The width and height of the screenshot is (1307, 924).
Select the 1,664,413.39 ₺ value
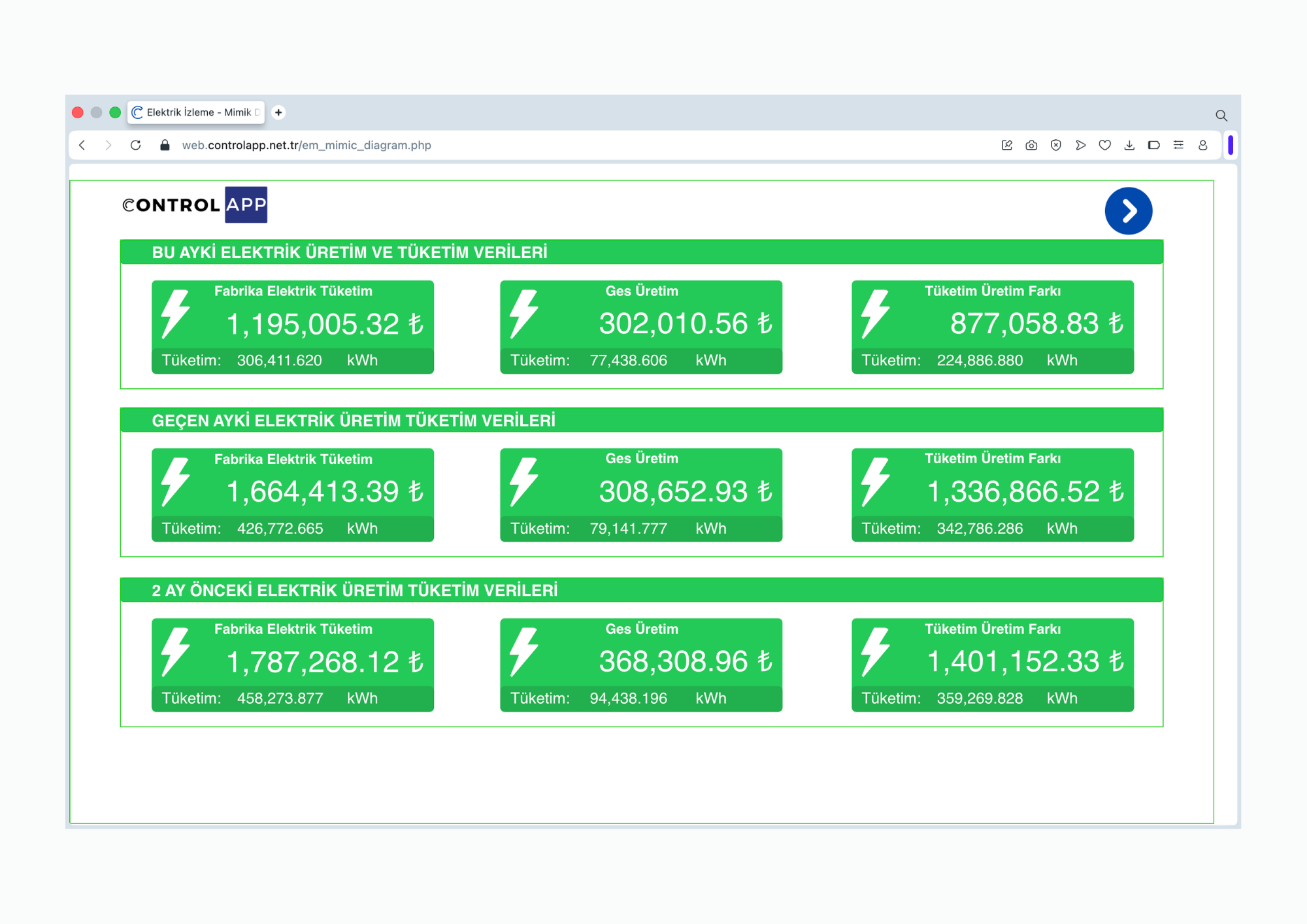pyautogui.click(x=325, y=491)
